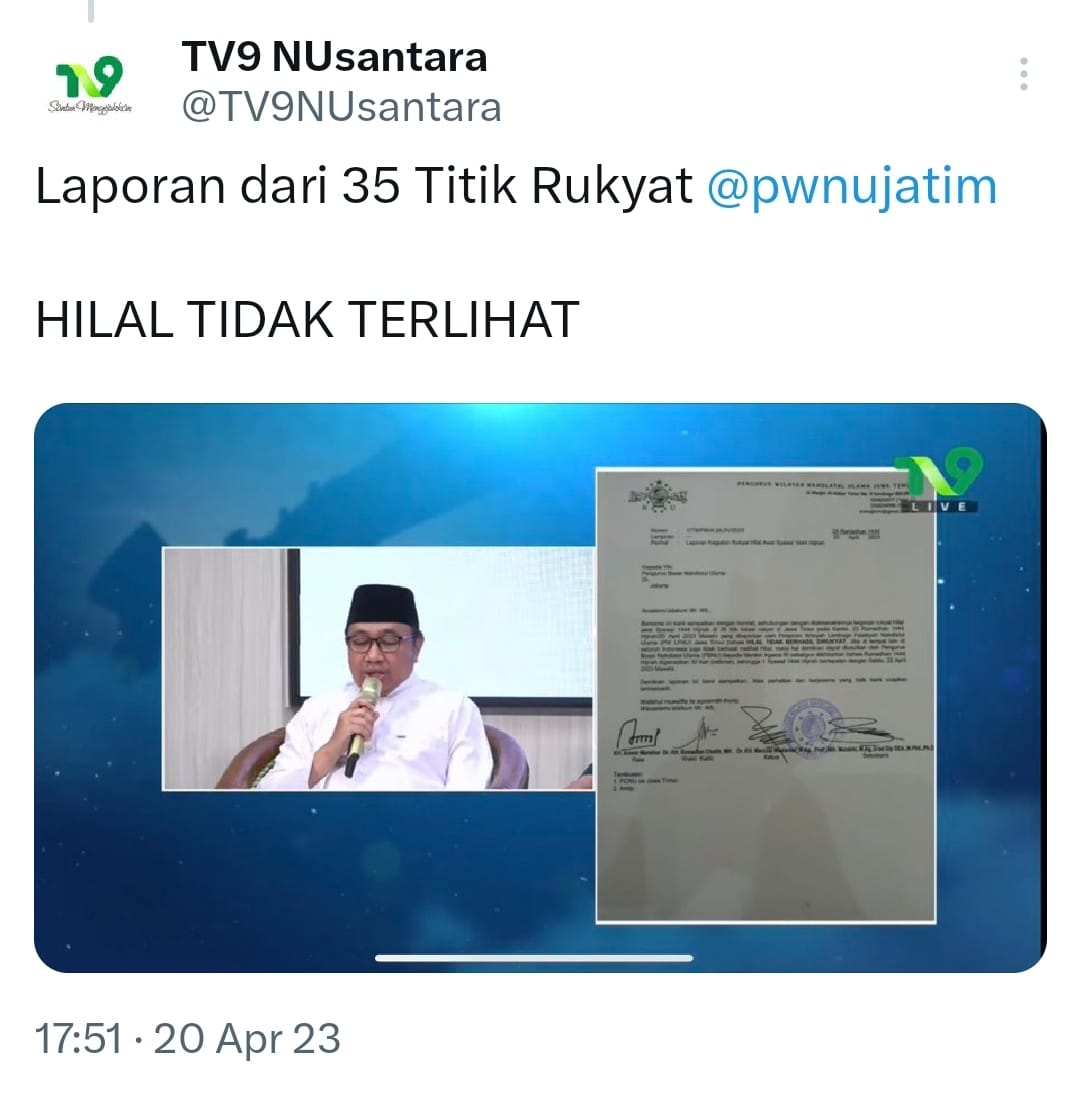This screenshot has height=1096, width=1080.
Task: Open the three-dot more options menu
Action: click(1023, 74)
